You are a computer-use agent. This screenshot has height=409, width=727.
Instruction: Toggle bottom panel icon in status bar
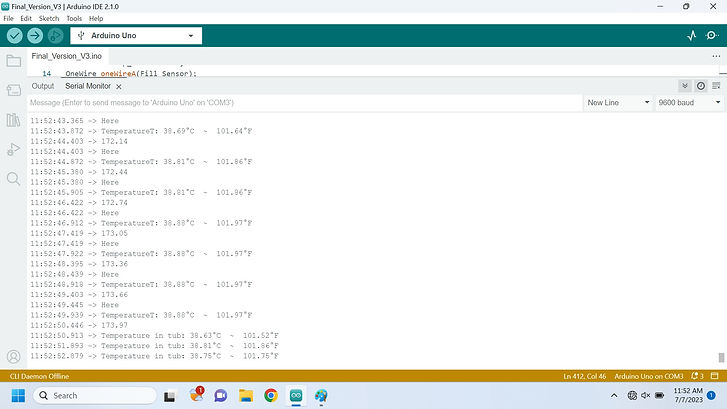pyautogui.click(x=715, y=376)
